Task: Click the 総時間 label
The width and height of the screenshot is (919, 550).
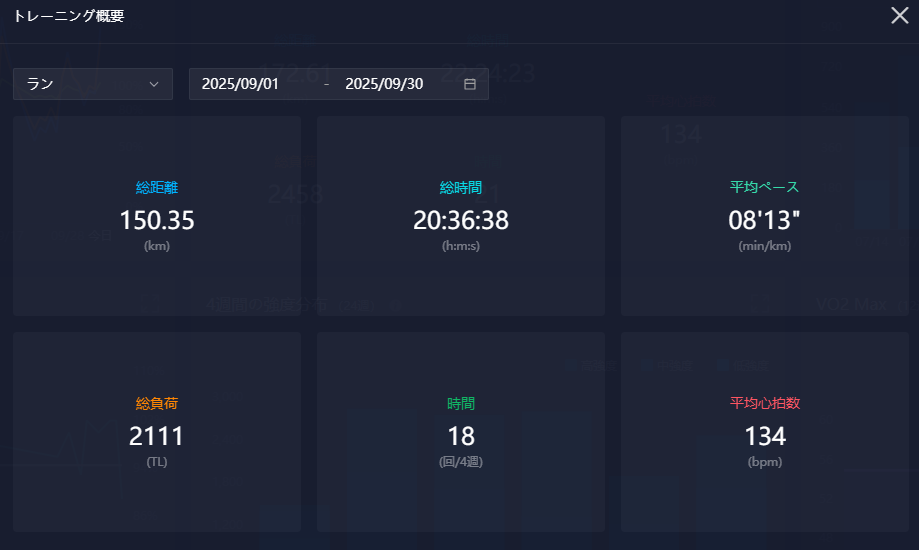Action: point(461,187)
